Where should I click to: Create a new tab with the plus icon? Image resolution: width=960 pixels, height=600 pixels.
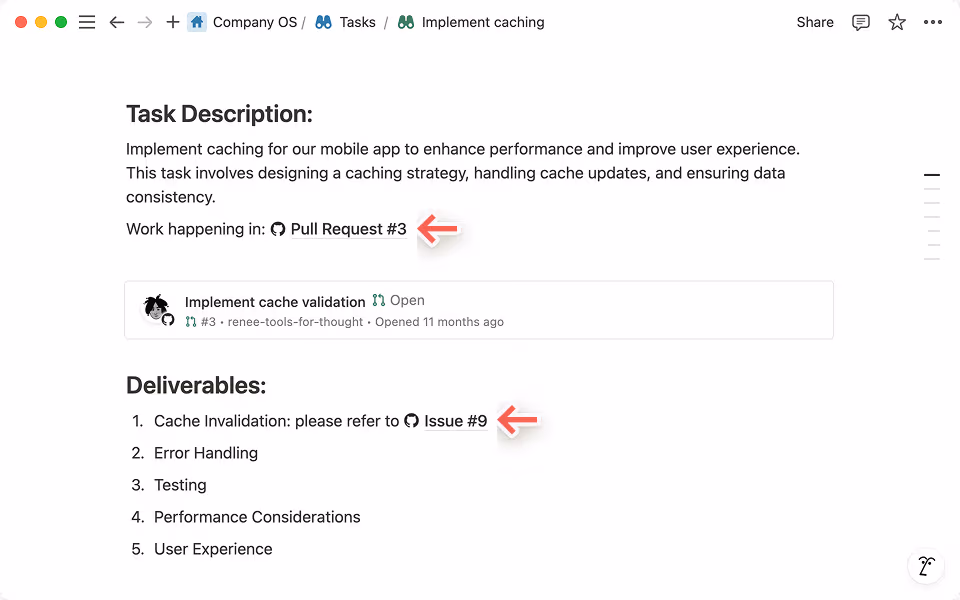coord(175,21)
